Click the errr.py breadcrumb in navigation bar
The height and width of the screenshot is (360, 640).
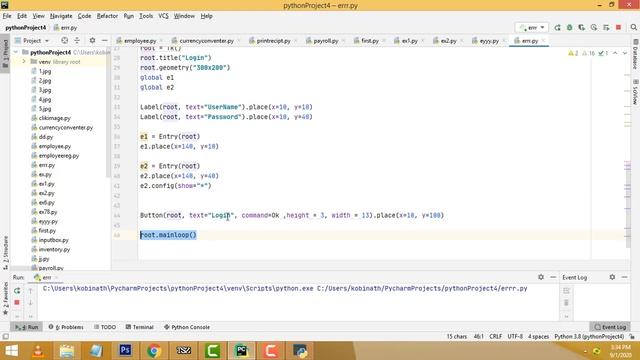coord(65,28)
